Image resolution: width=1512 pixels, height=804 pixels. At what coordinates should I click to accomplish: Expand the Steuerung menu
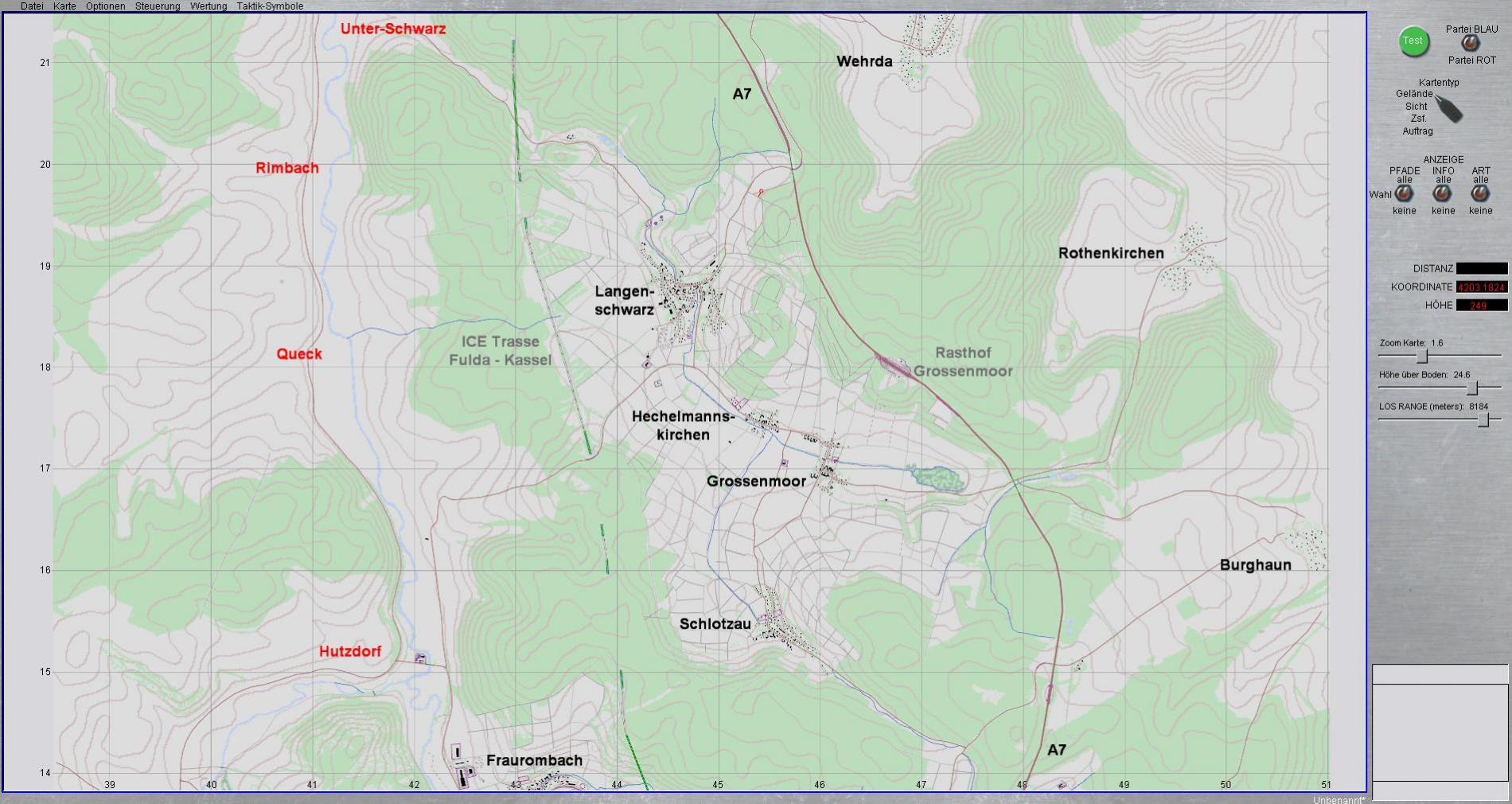[x=158, y=6]
